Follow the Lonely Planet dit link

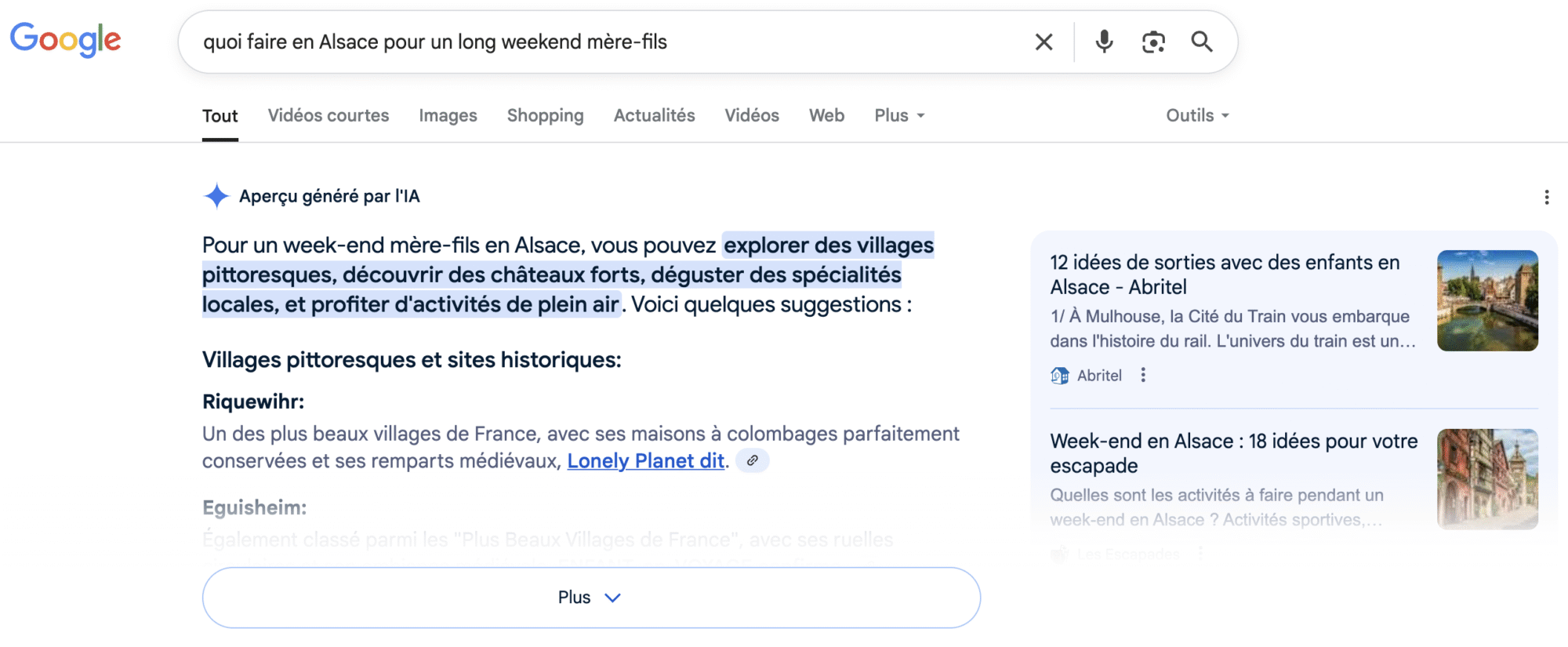point(645,461)
